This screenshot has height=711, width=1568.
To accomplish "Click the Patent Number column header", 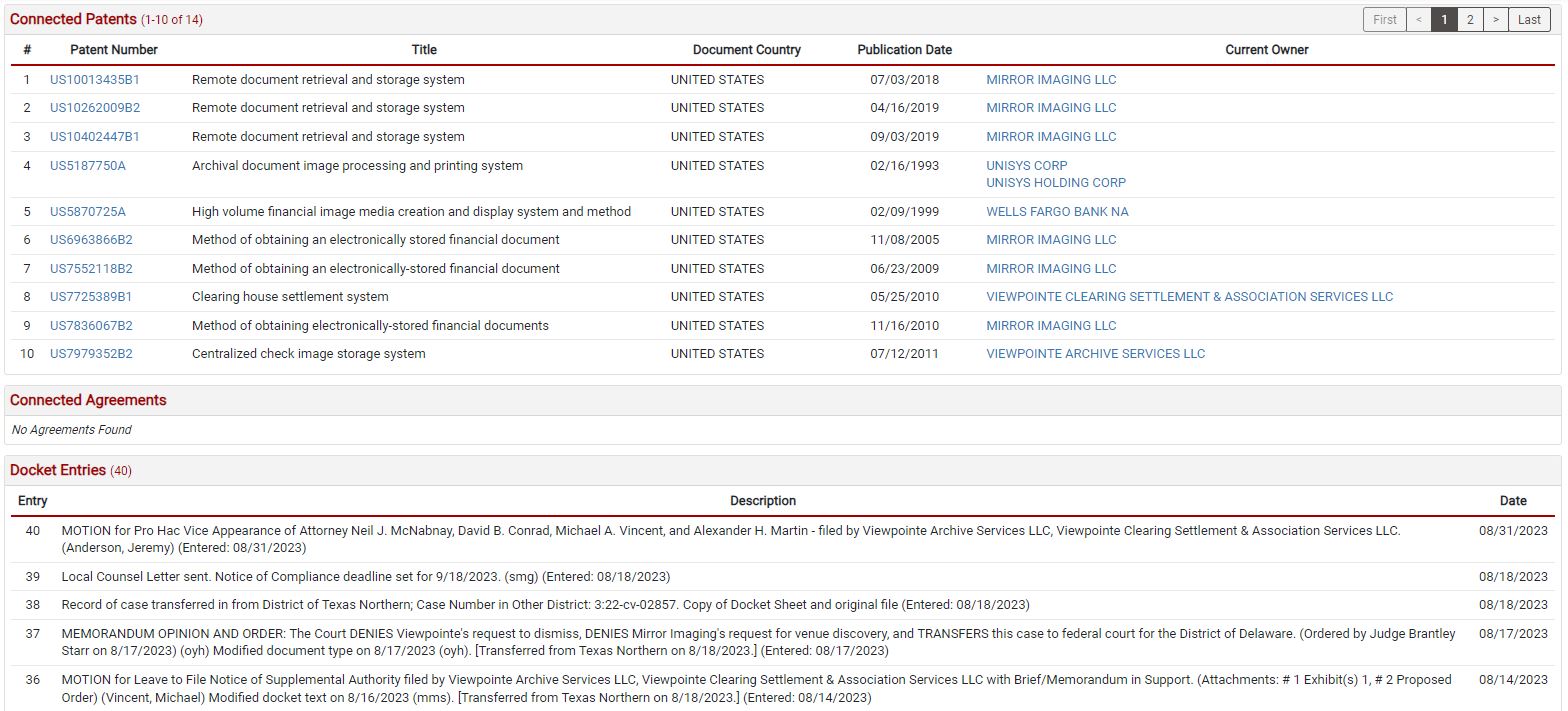I will (x=114, y=50).
